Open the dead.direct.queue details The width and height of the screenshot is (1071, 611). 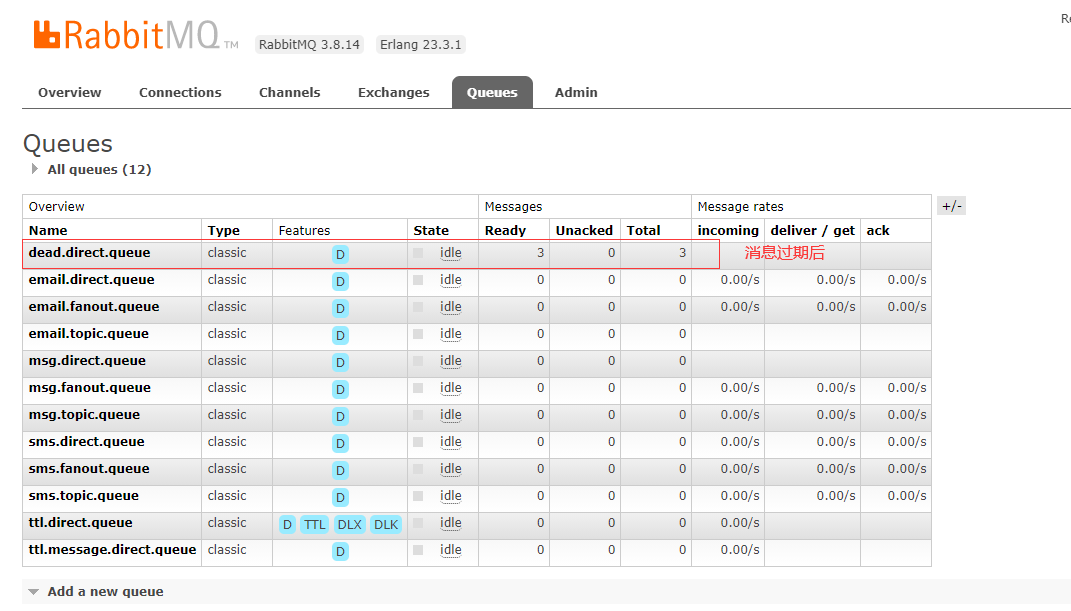pyautogui.click(x=89, y=253)
